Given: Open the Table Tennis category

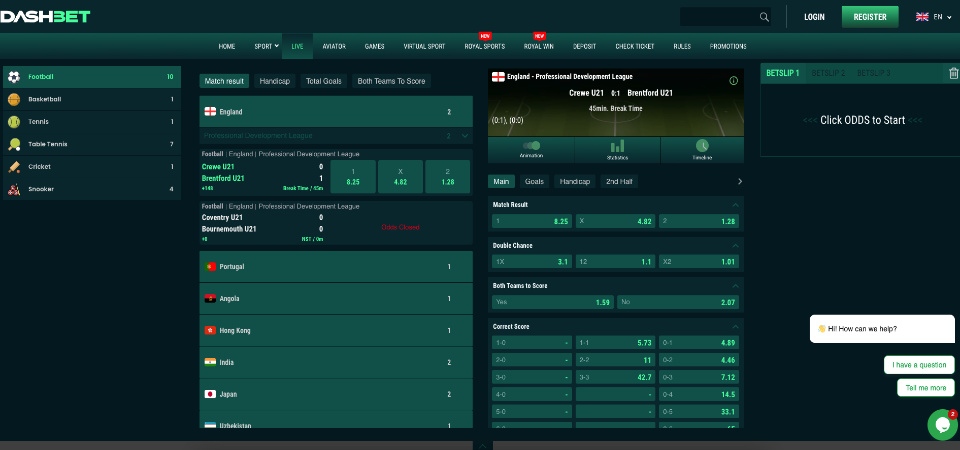Looking at the screenshot, I should point(92,144).
